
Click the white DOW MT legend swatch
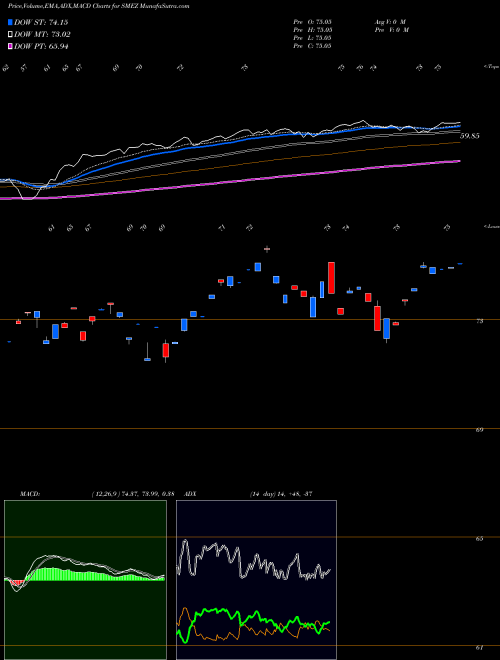coord(10,35)
